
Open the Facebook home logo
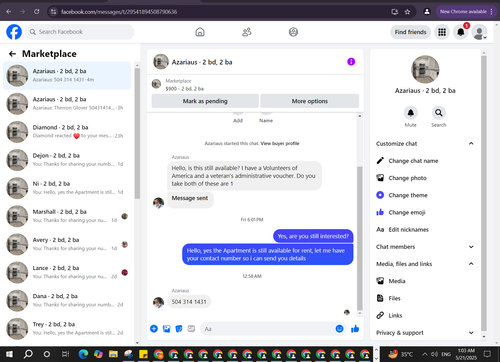point(14,32)
